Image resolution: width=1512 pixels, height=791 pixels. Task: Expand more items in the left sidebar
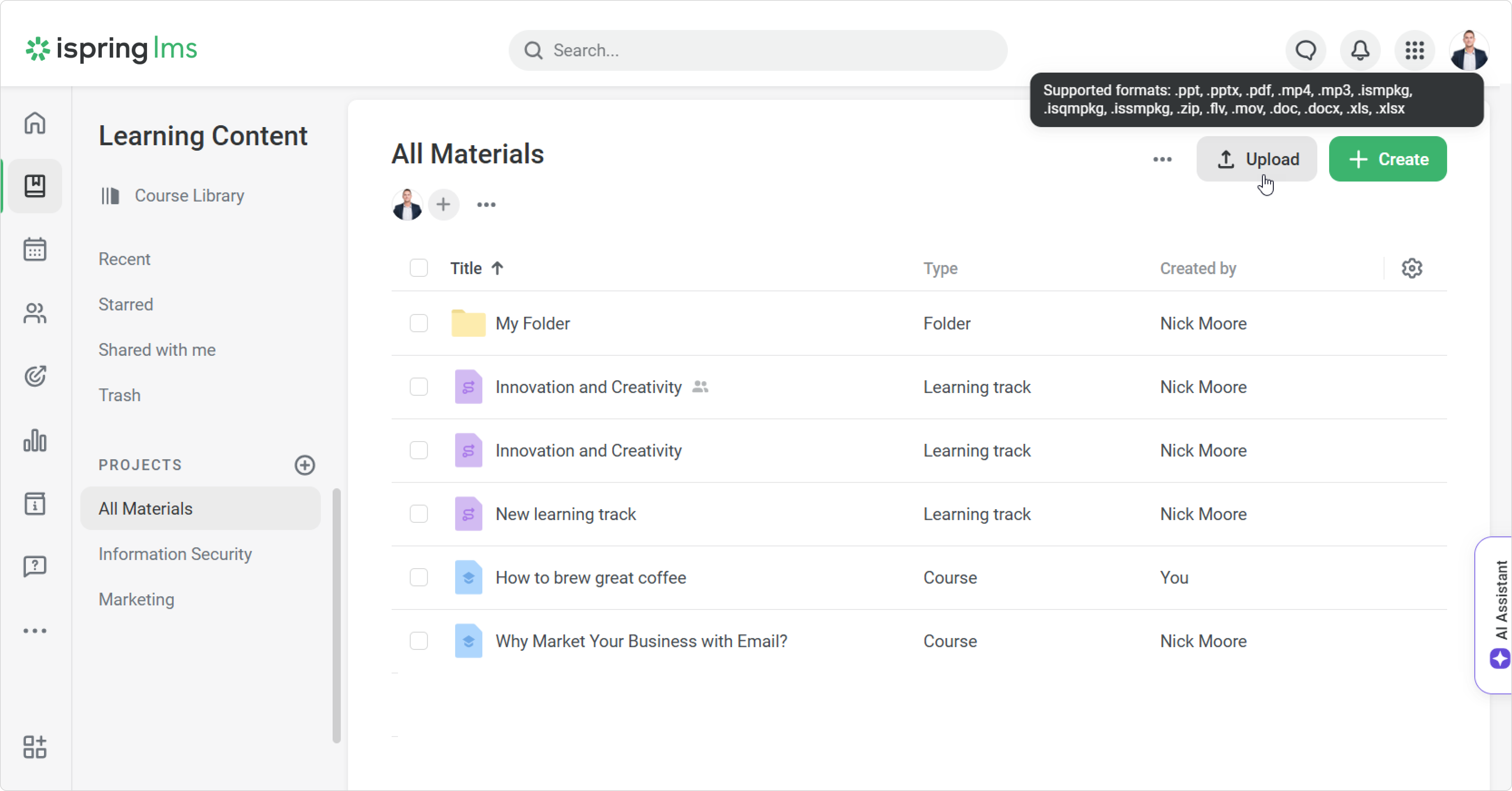tap(35, 631)
